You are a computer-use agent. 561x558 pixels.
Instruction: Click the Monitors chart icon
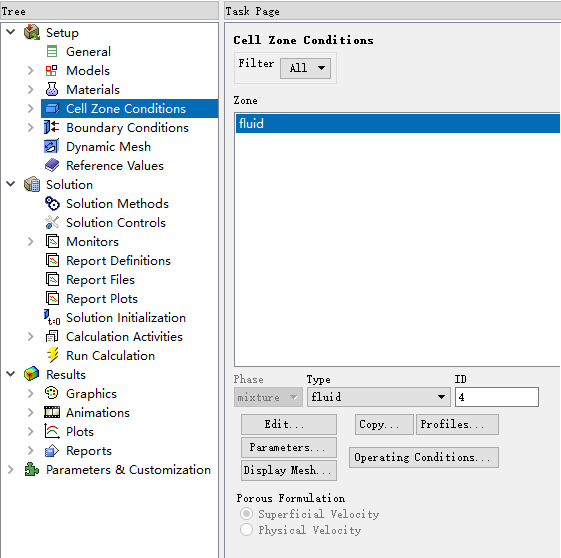(52, 241)
